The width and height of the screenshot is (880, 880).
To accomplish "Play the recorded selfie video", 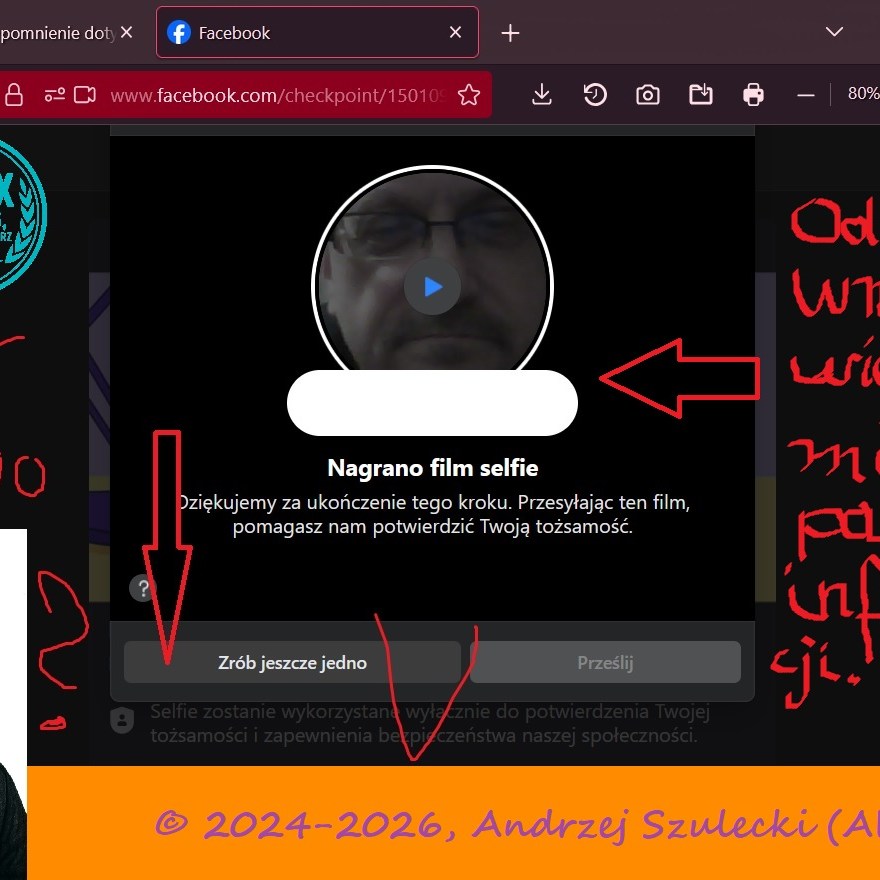I will (432, 287).
